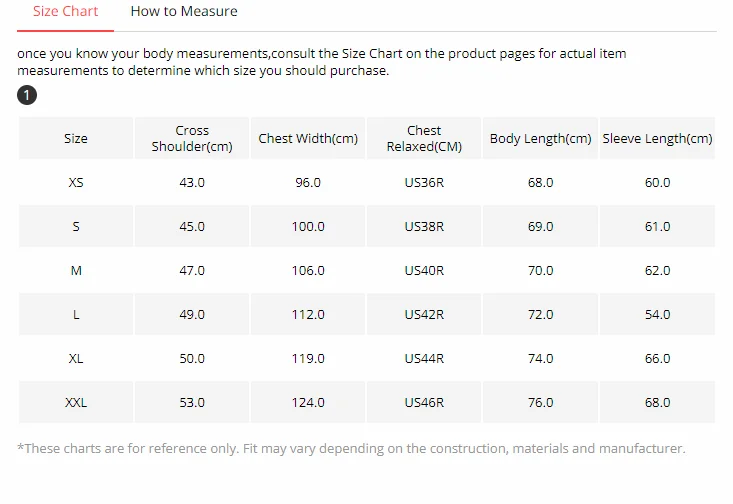This screenshot has height=504, width=733.
Task: Click the Chest Width(cm) column header
Action: click(x=308, y=138)
